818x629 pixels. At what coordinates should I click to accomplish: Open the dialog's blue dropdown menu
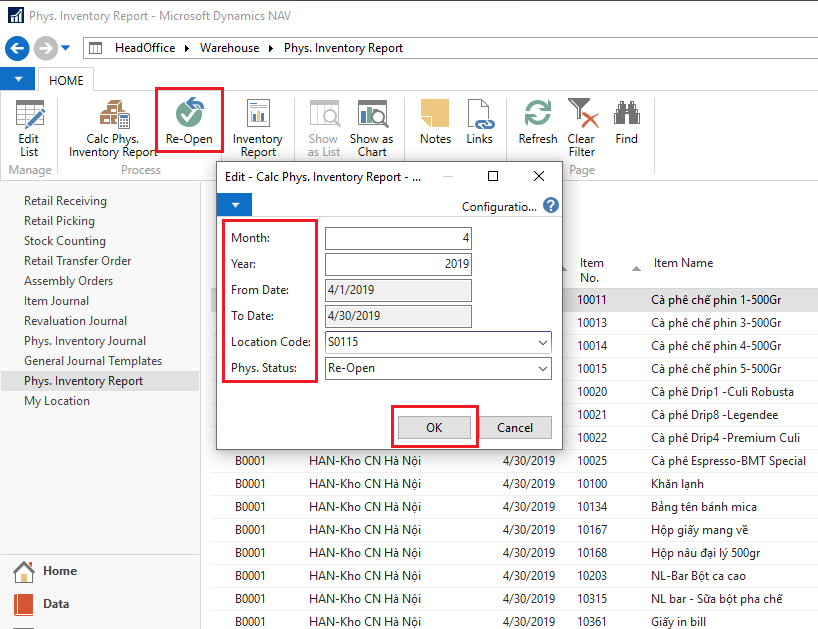point(235,205)
